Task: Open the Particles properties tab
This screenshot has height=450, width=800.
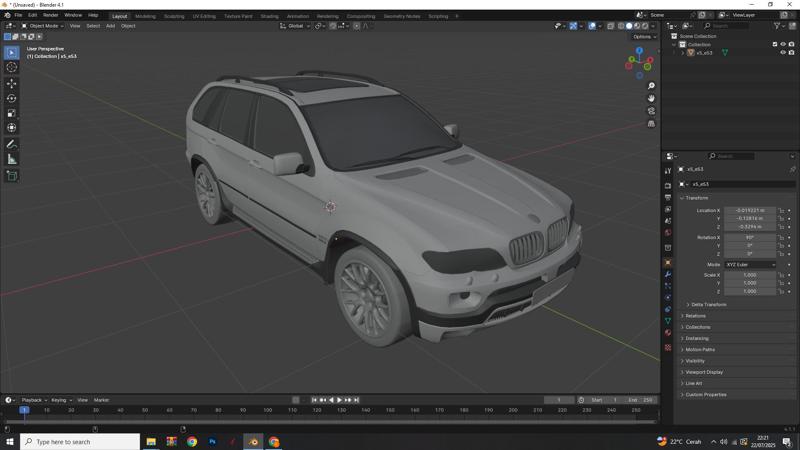Action: point(668,286)
